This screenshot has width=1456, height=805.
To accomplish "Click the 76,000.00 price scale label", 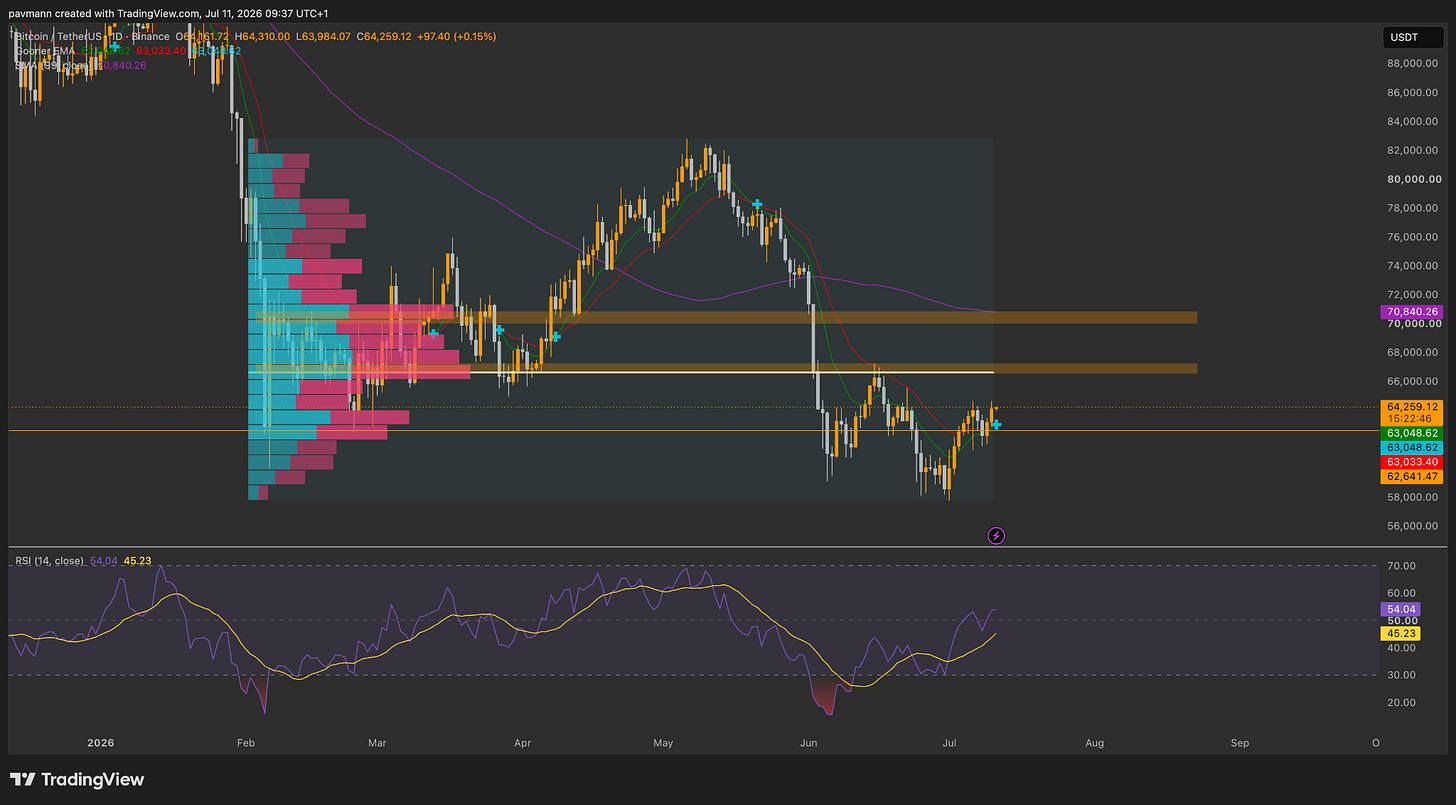I will click(1411, 237).
